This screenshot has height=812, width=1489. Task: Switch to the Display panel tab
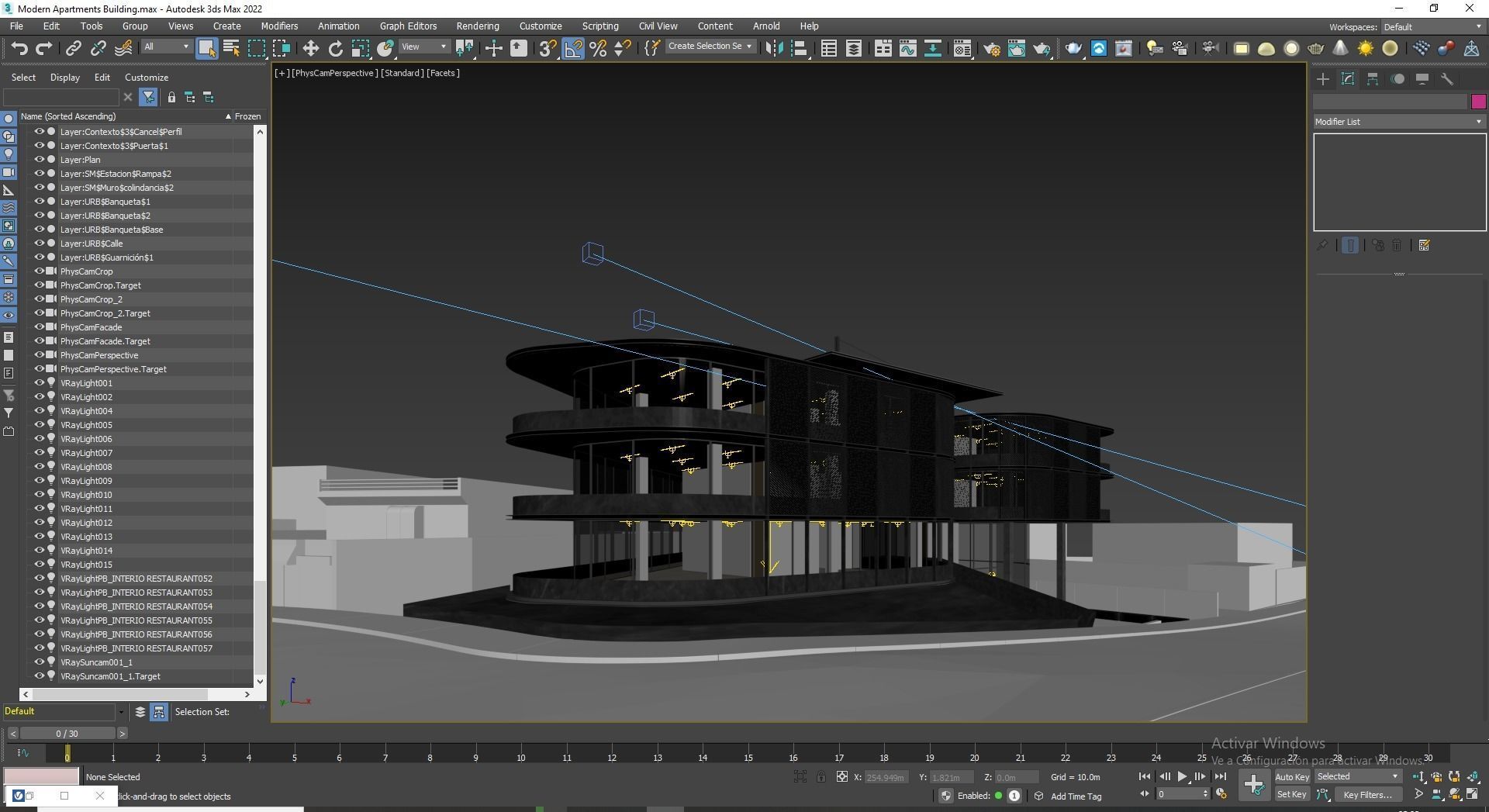coord(1422,79)
